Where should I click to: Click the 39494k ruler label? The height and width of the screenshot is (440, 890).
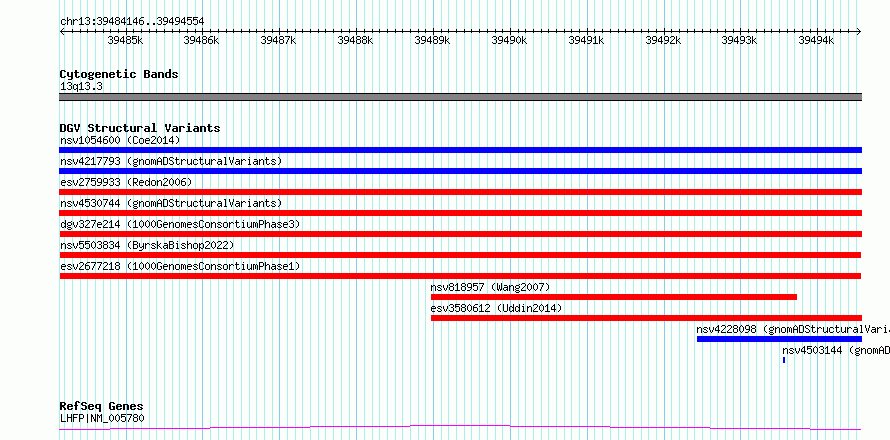click(x=817, y=40)
